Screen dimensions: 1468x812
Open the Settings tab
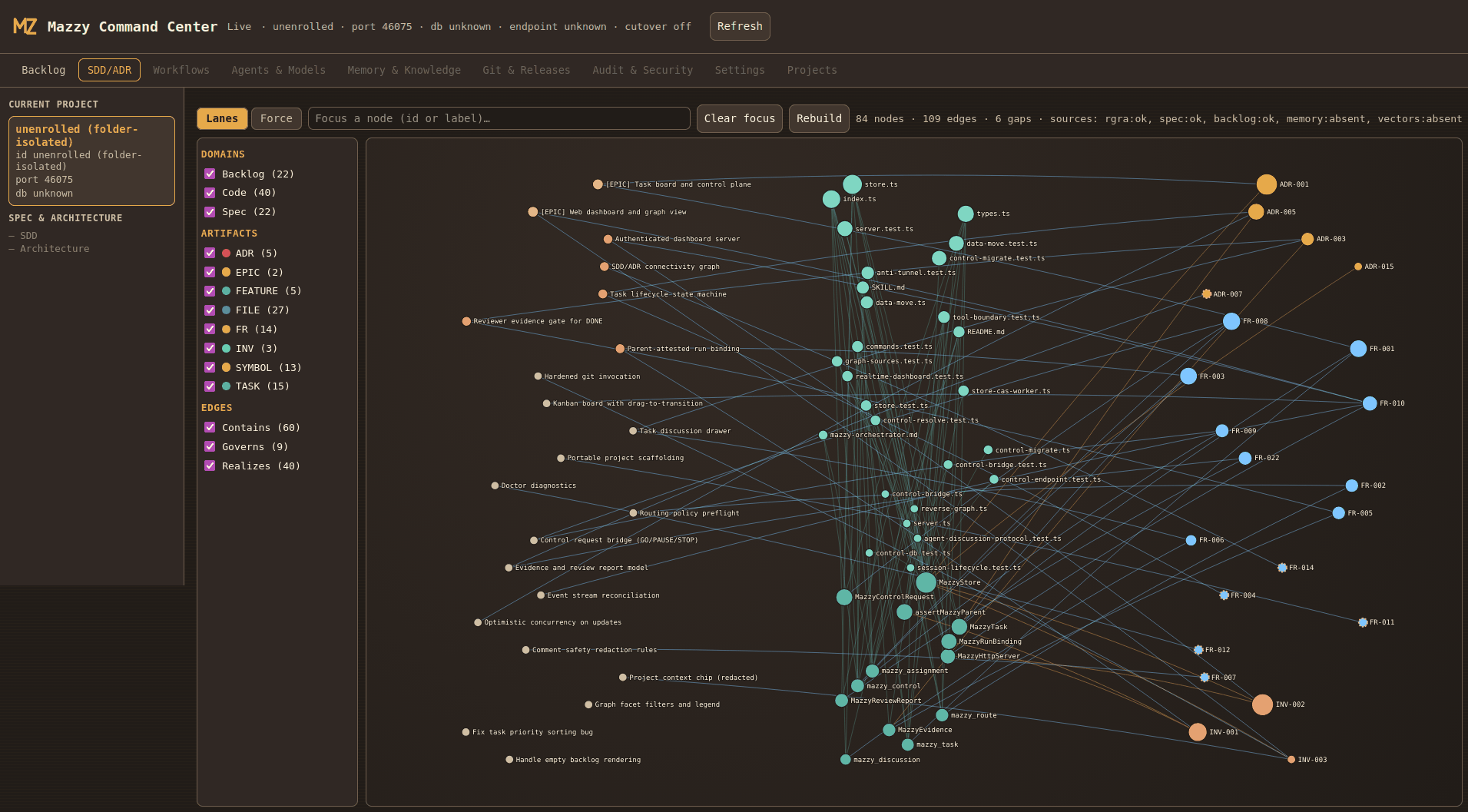[x=740, y=70]
